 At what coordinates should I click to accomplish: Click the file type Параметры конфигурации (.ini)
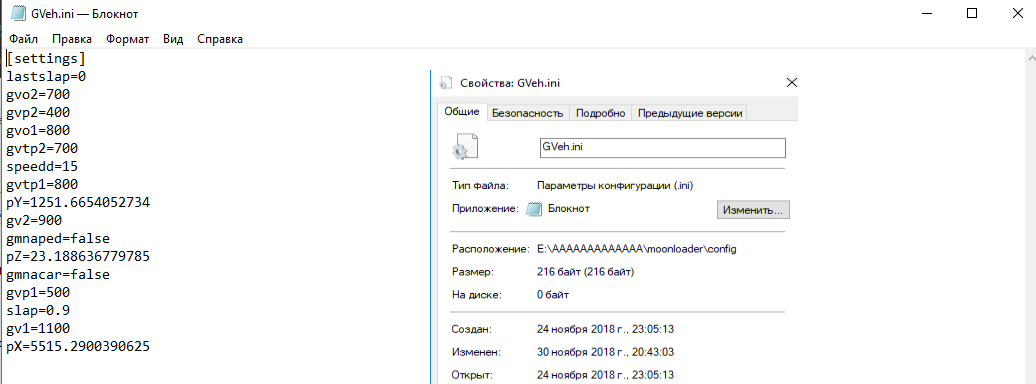pos(616,186)
